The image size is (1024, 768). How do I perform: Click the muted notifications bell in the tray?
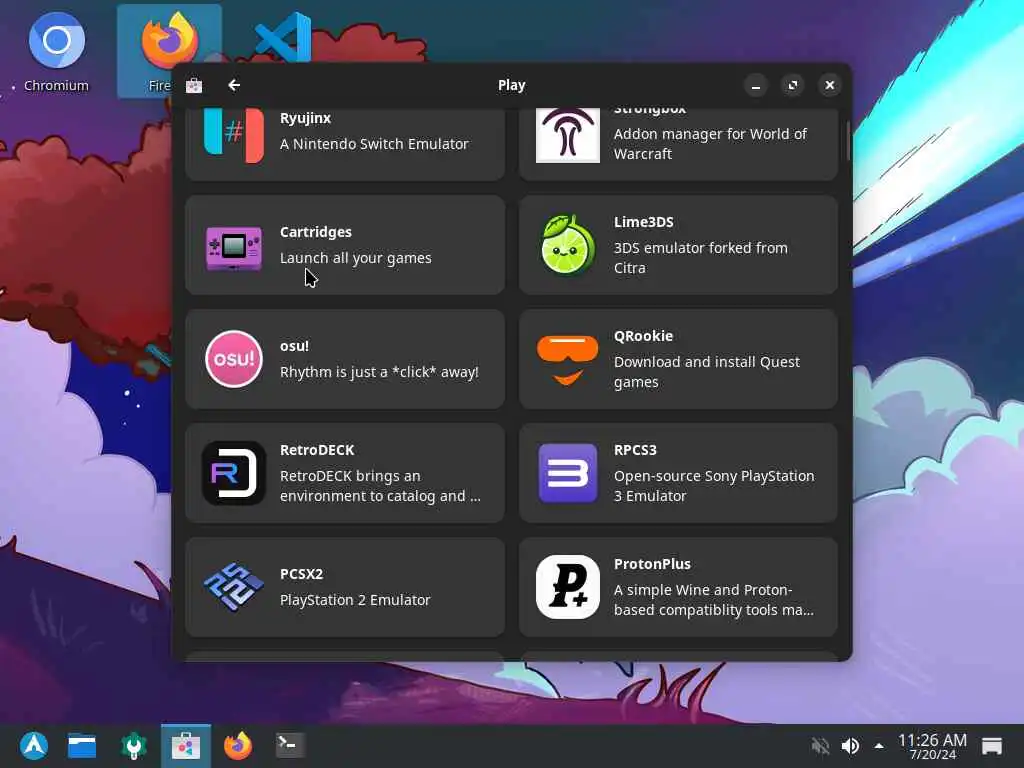[x=820, y=746]
